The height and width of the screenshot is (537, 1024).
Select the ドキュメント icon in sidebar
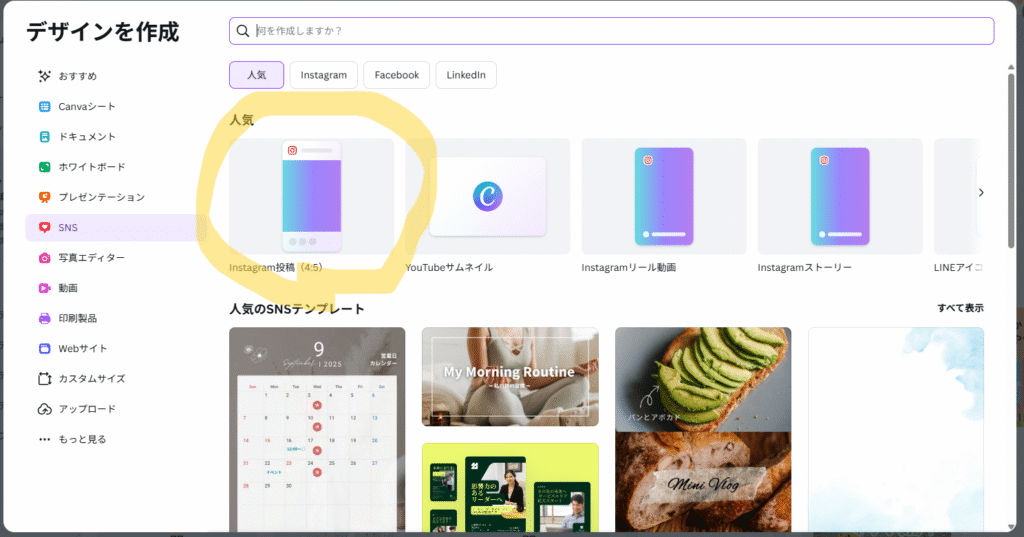tap(44, 137)
